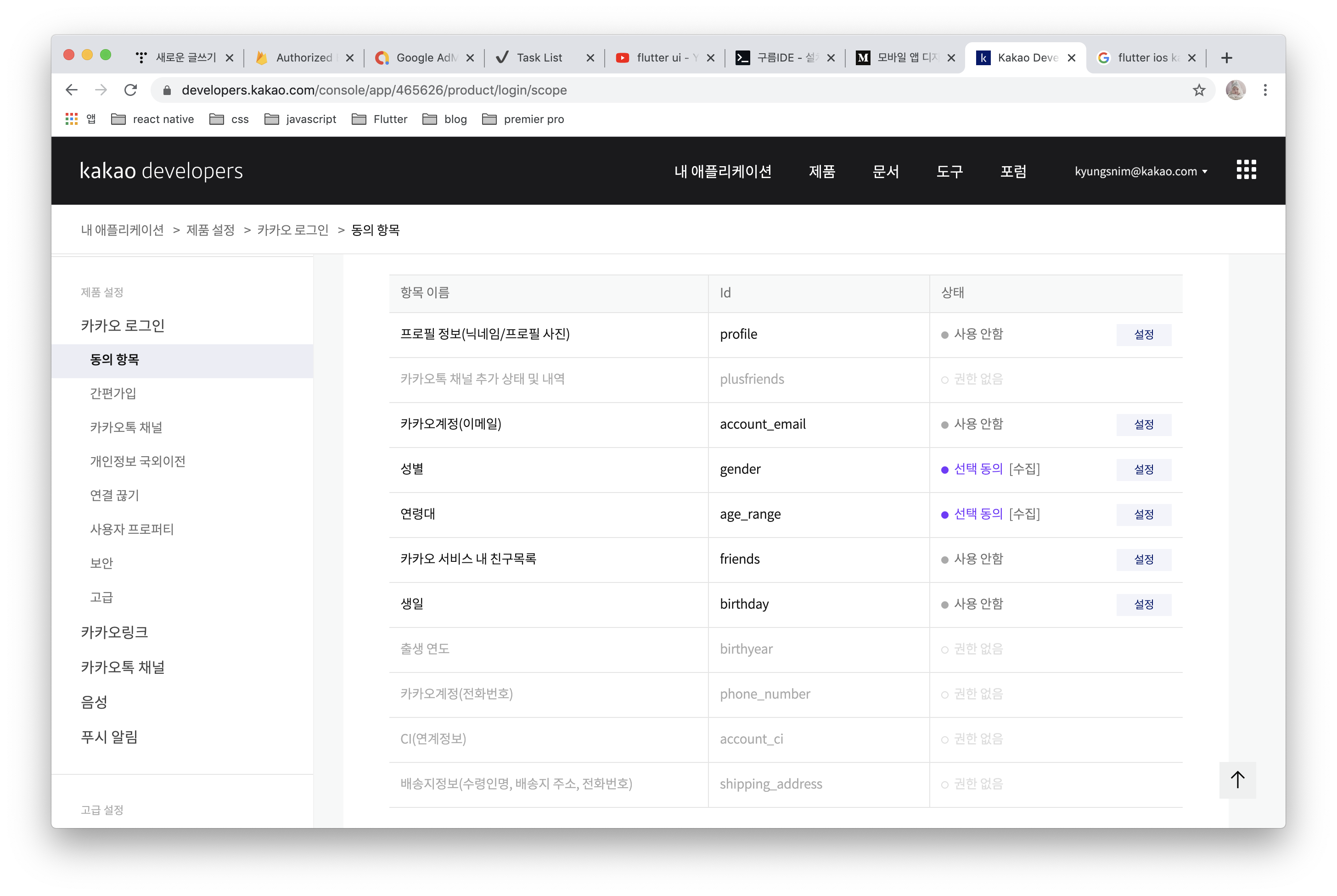
Task: Click the 설정 button for gender row
Action: click(1143, 470)
